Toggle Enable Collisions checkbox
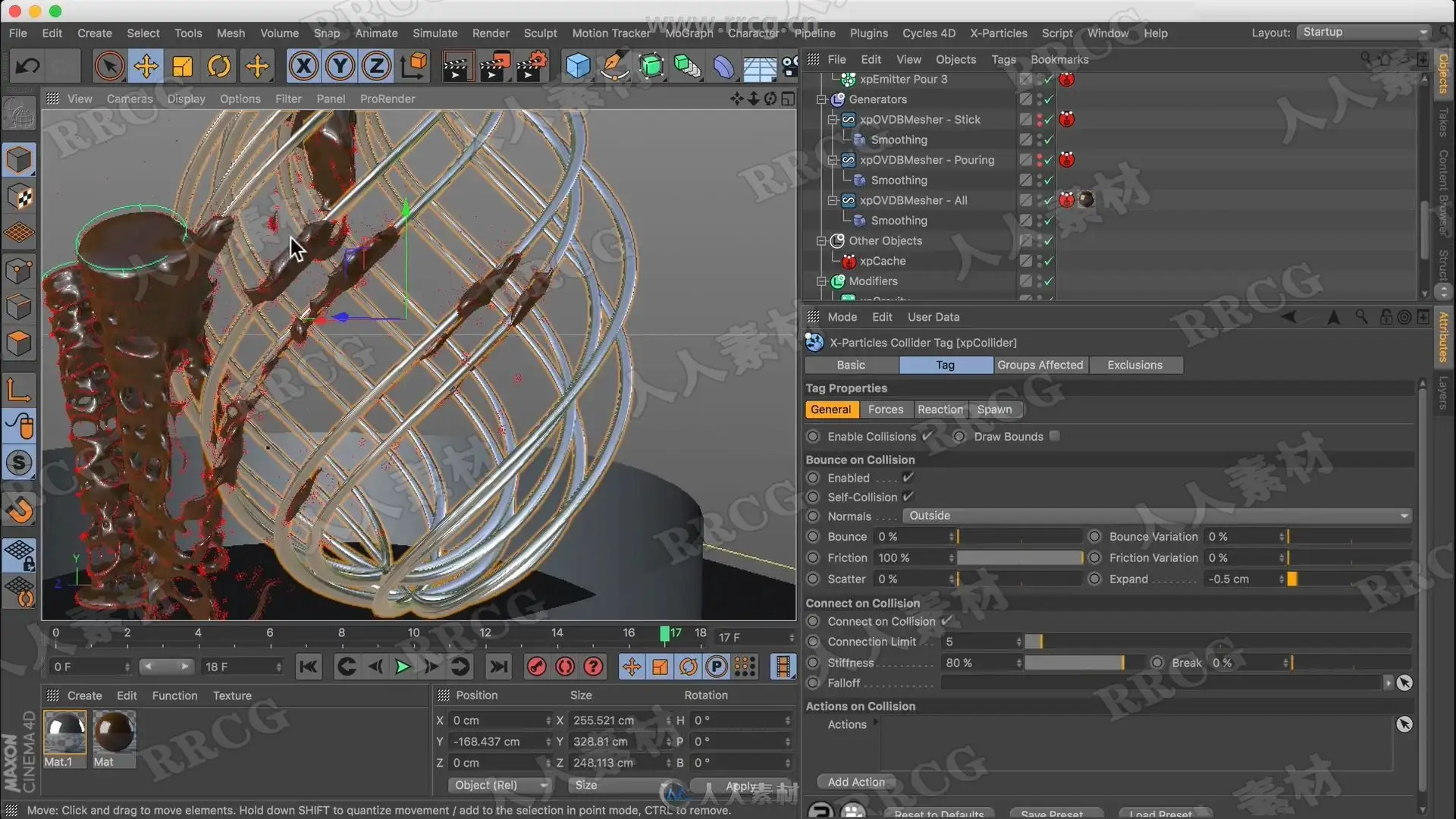This screenshot has height=819, width=1456. click(927, 436)
